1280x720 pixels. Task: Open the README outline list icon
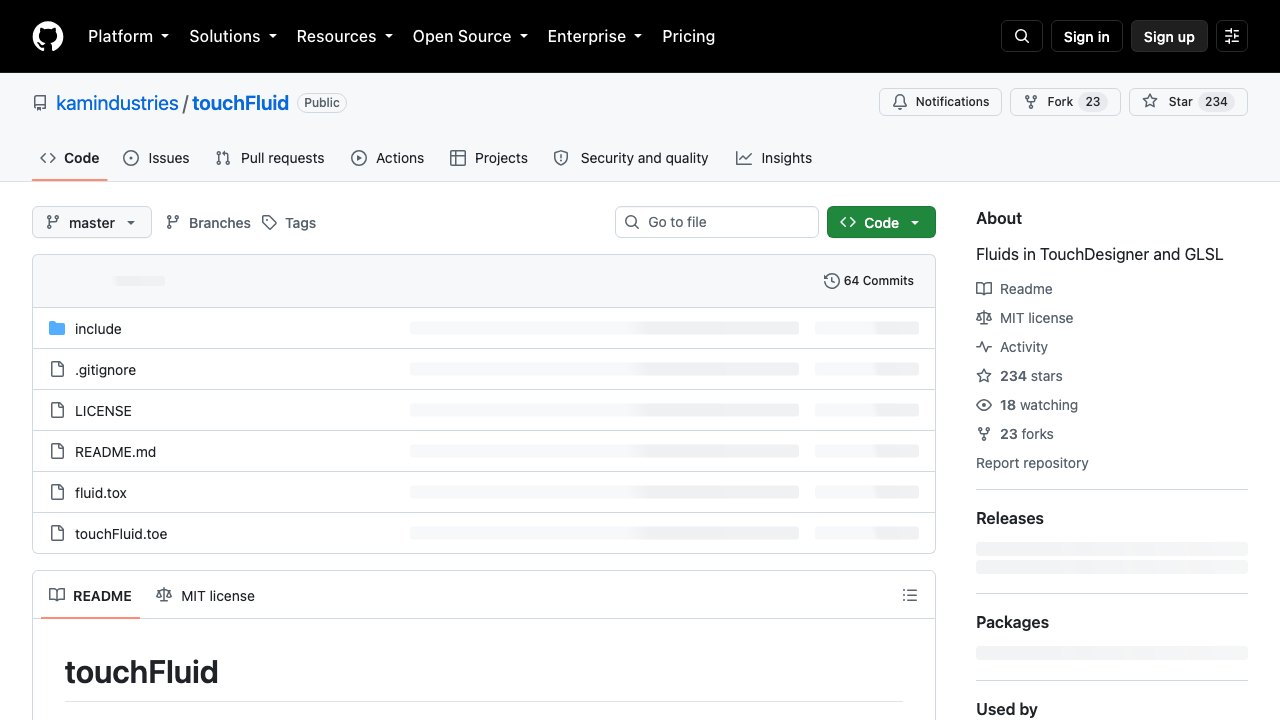(910, 595)
